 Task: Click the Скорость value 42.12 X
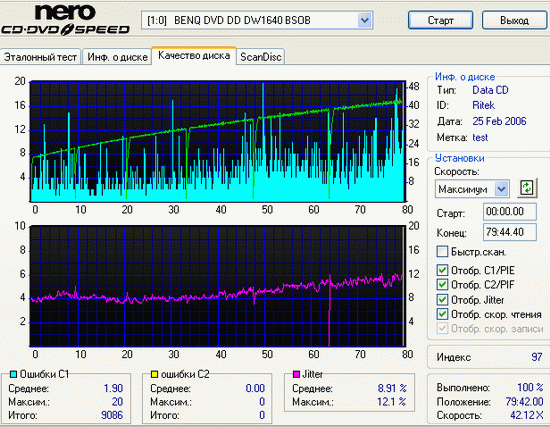coord(526,415)
